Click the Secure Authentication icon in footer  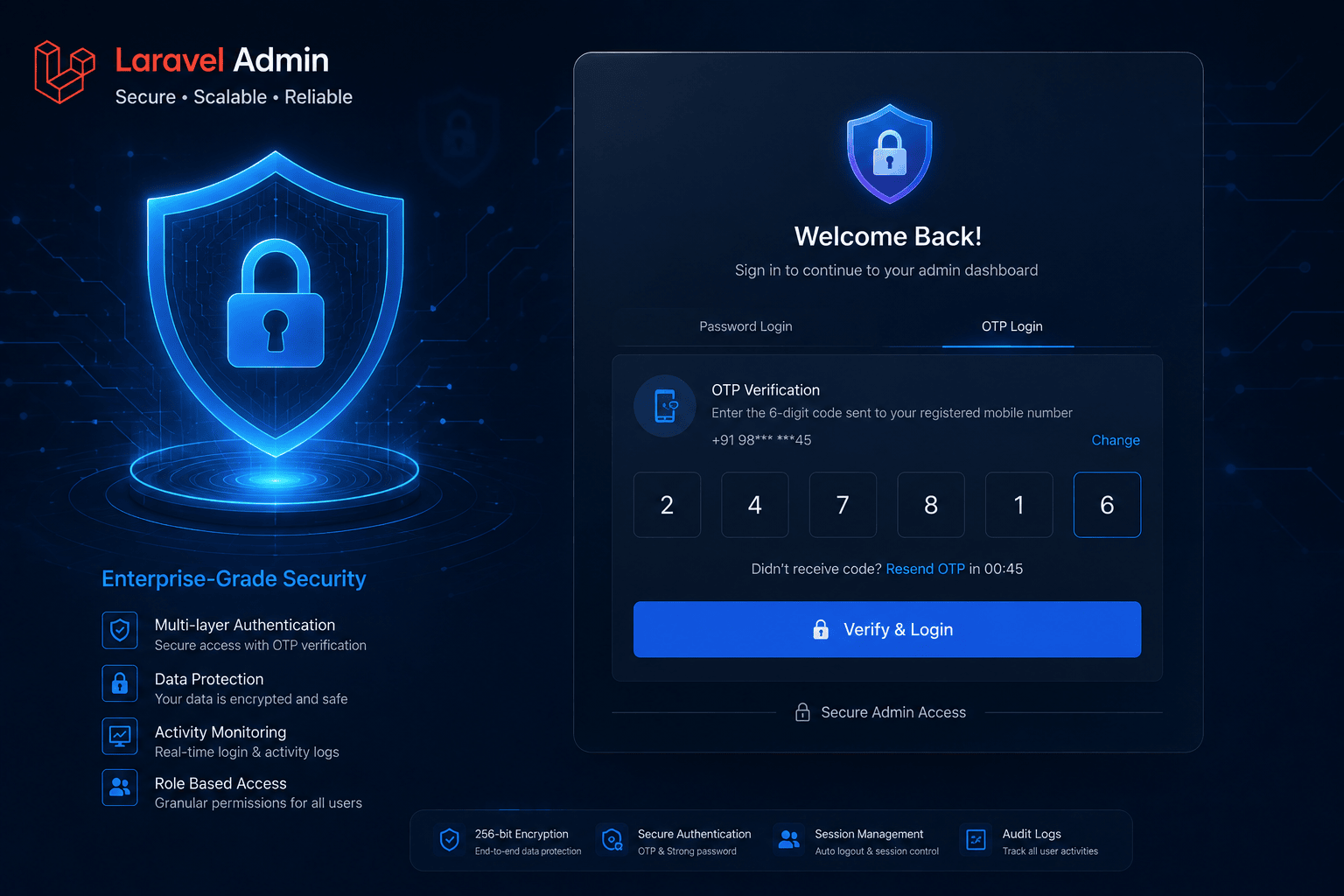(612, 840)
